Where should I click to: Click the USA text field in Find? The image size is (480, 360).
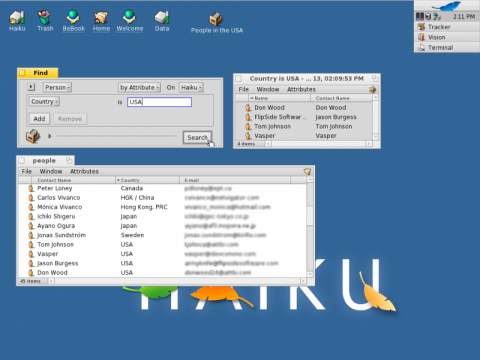[x=159, y=102]
